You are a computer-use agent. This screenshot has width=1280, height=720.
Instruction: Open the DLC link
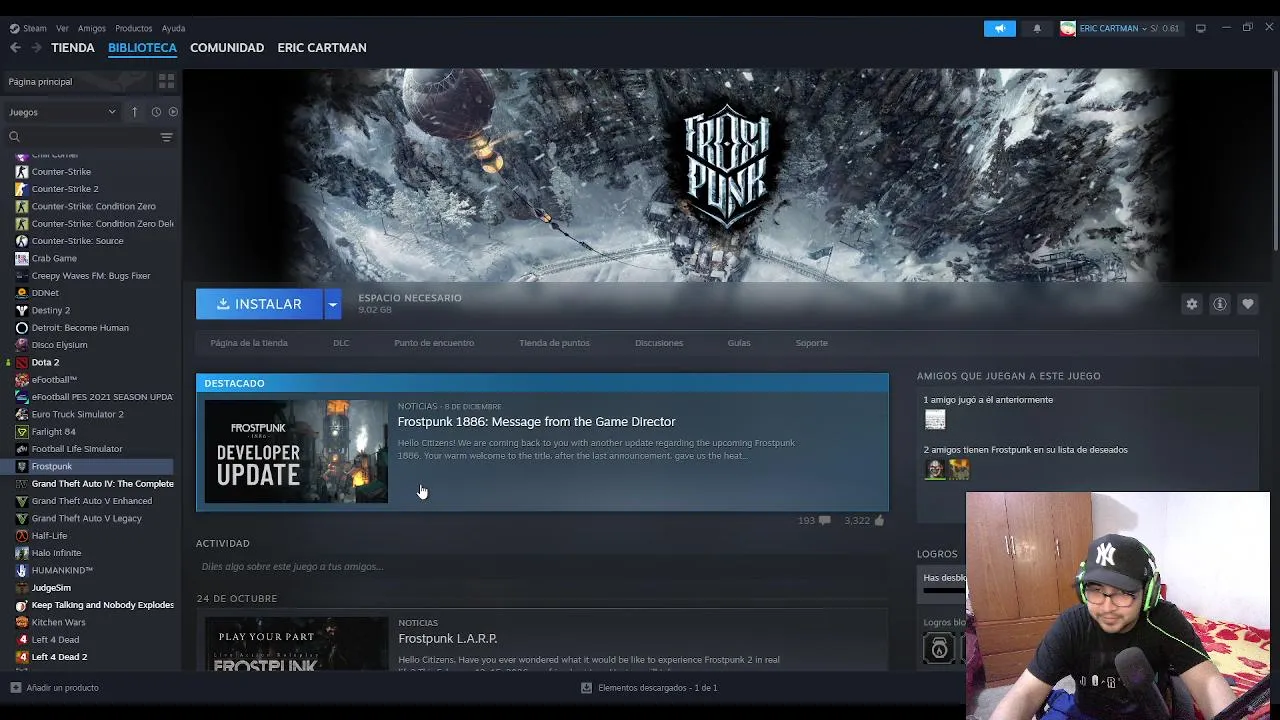coord(341,343)
